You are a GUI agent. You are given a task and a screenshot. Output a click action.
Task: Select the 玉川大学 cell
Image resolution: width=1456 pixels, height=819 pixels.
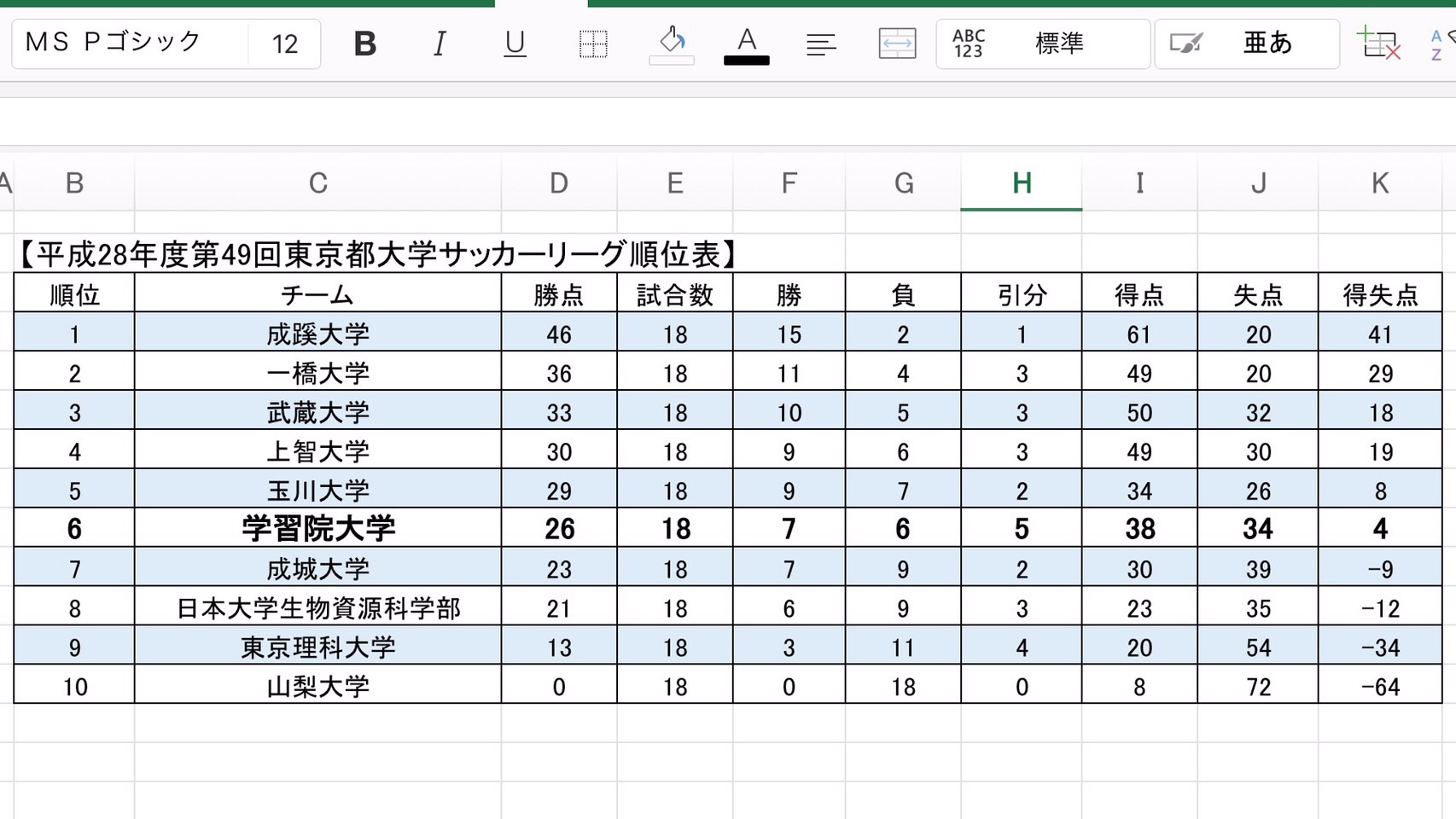coord(317,490)
